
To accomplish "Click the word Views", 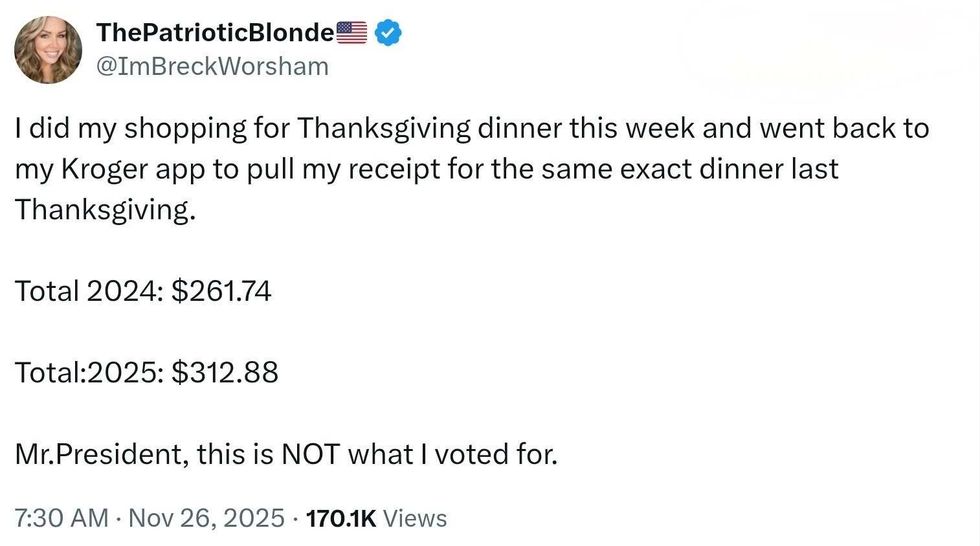I will point(415,518).
